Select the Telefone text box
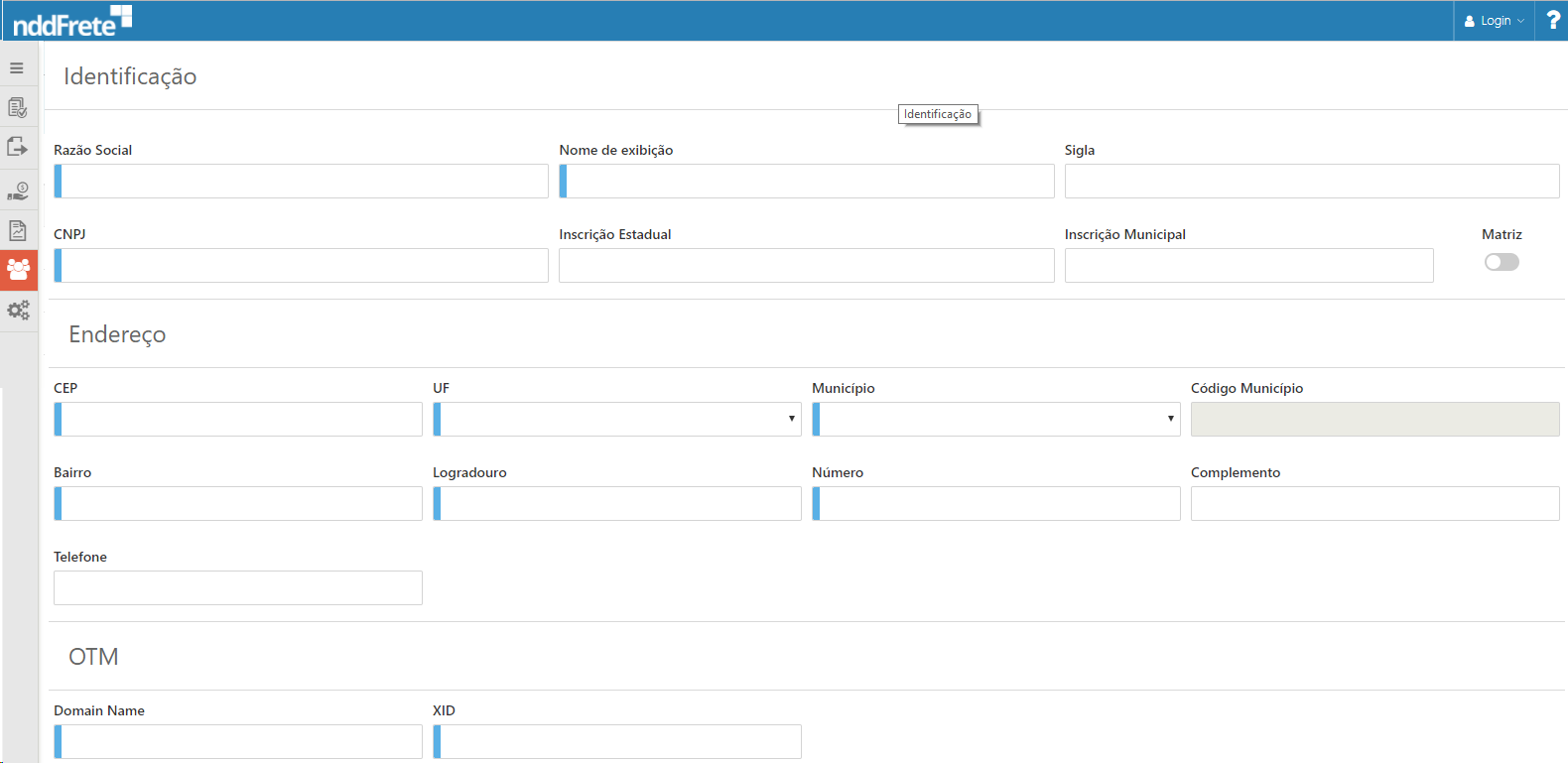This screenshot has height=763, width=1568. tap(238, 588)
